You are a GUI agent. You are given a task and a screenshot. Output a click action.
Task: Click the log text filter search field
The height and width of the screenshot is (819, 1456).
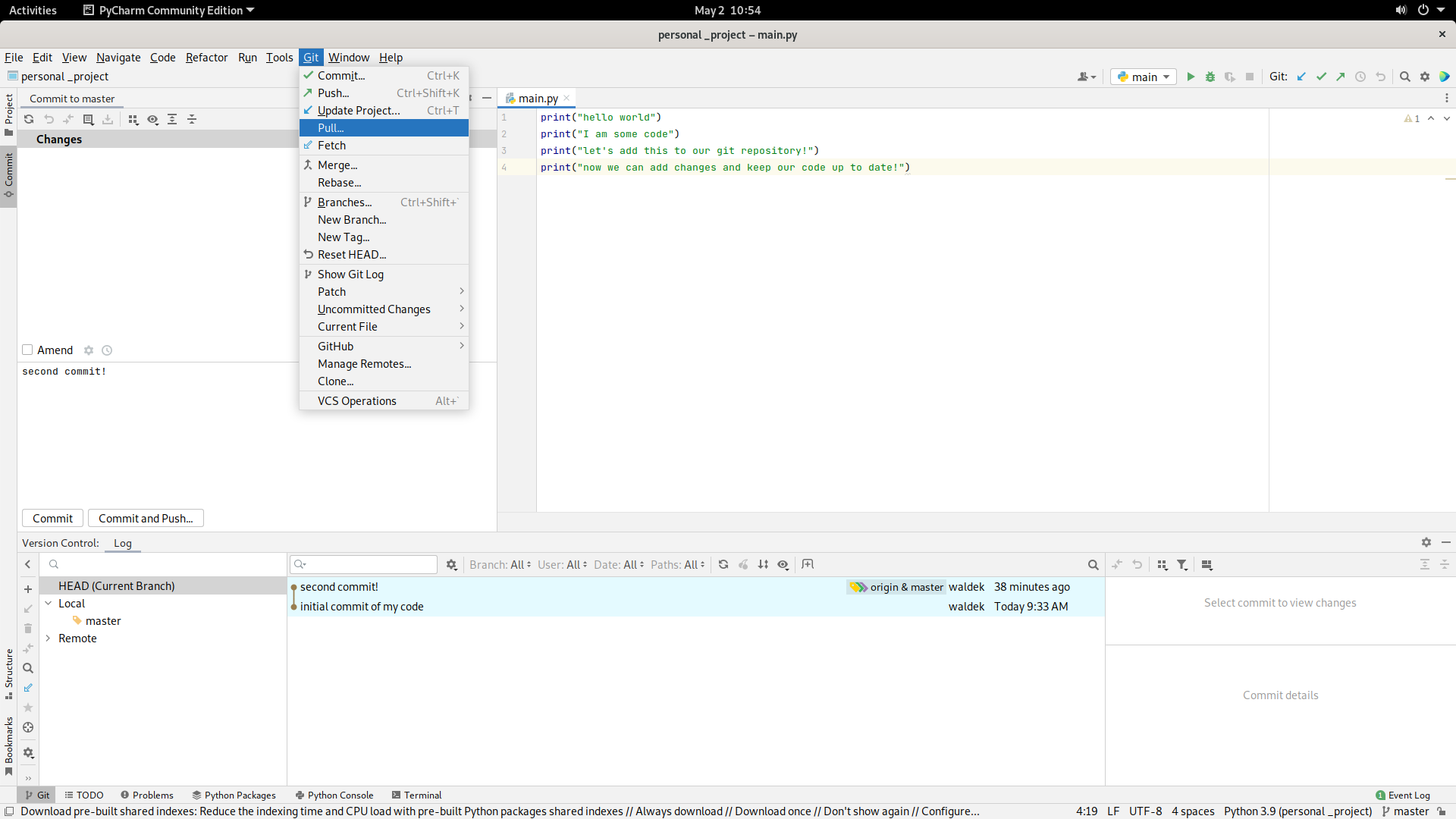[x=363, y=564]
